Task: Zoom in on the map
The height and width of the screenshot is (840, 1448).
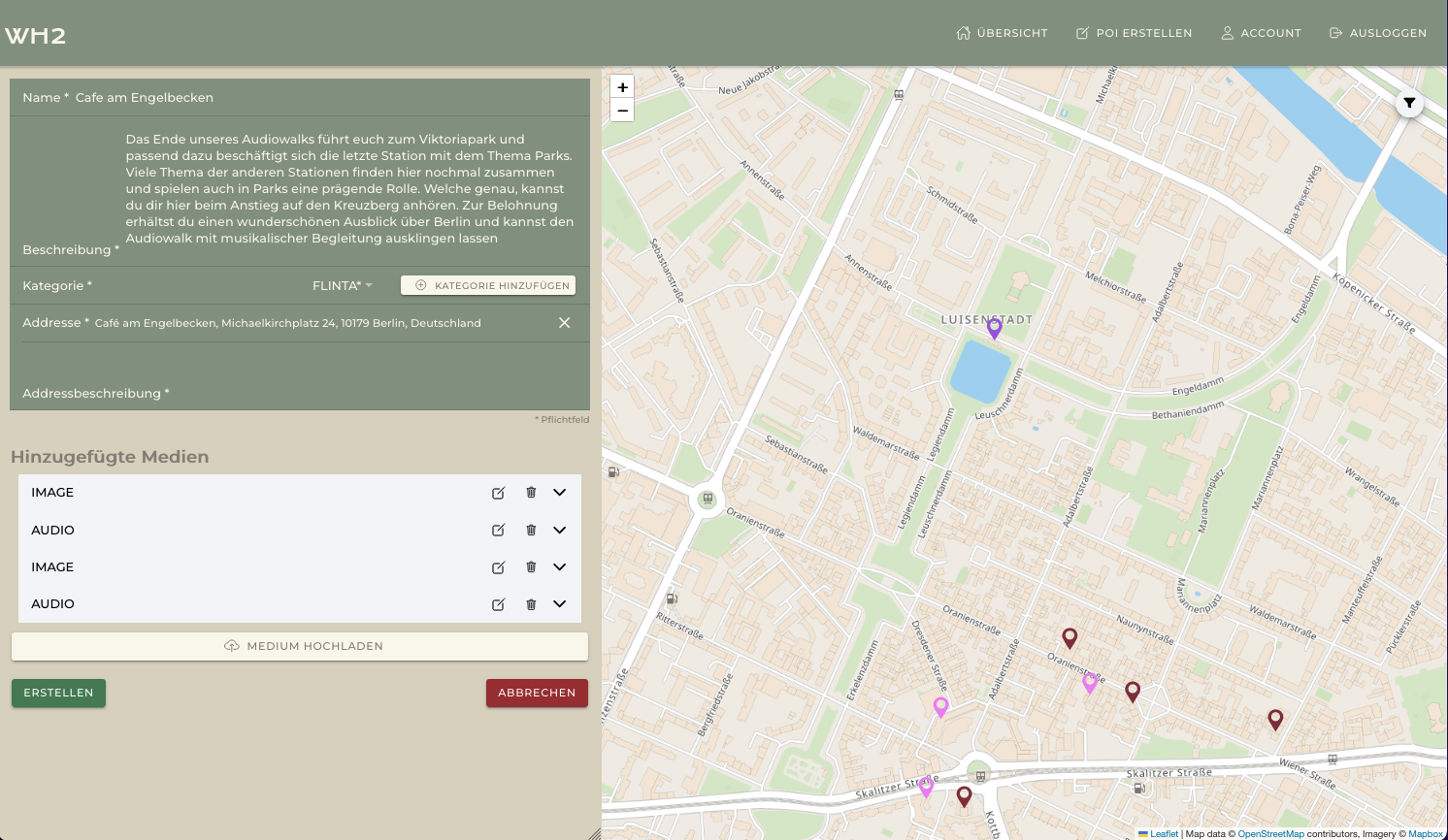Action: pyautogui.click(x=622, y=87)
